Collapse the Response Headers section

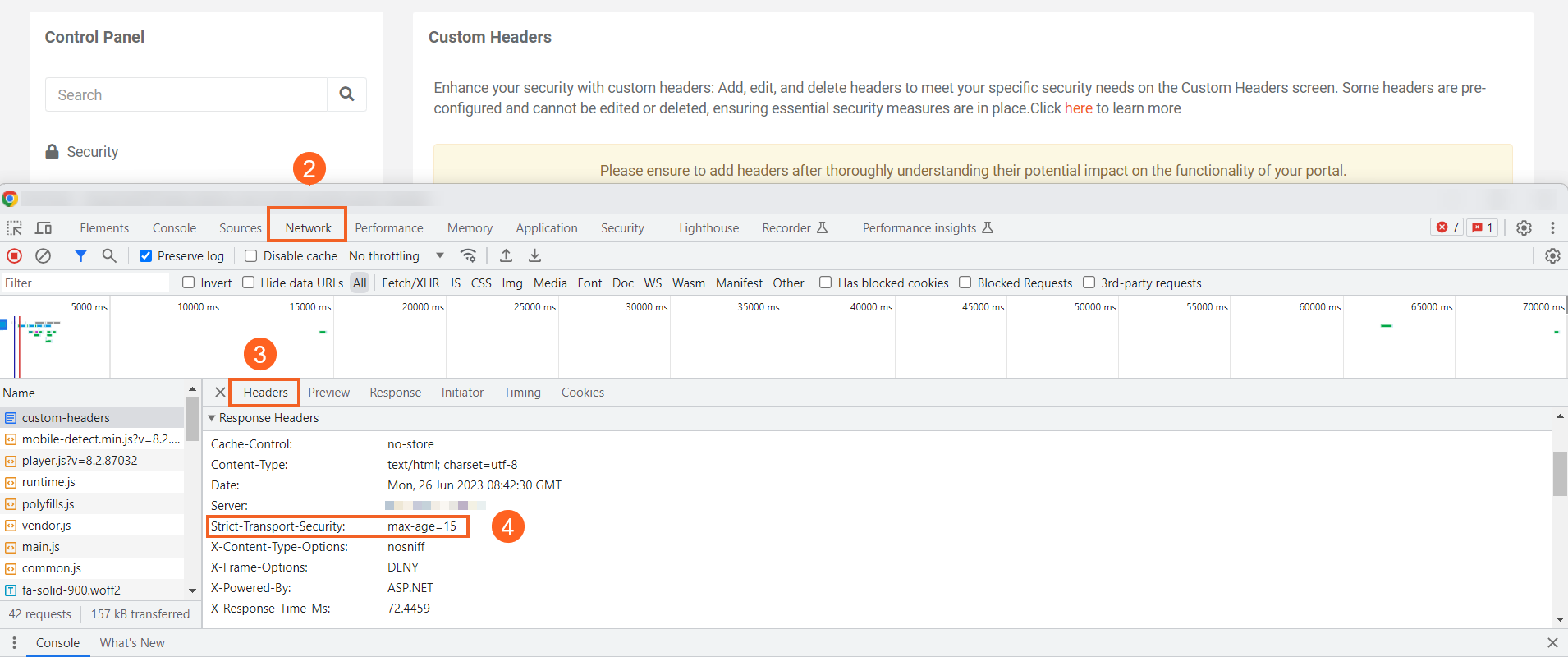[212, 418]
